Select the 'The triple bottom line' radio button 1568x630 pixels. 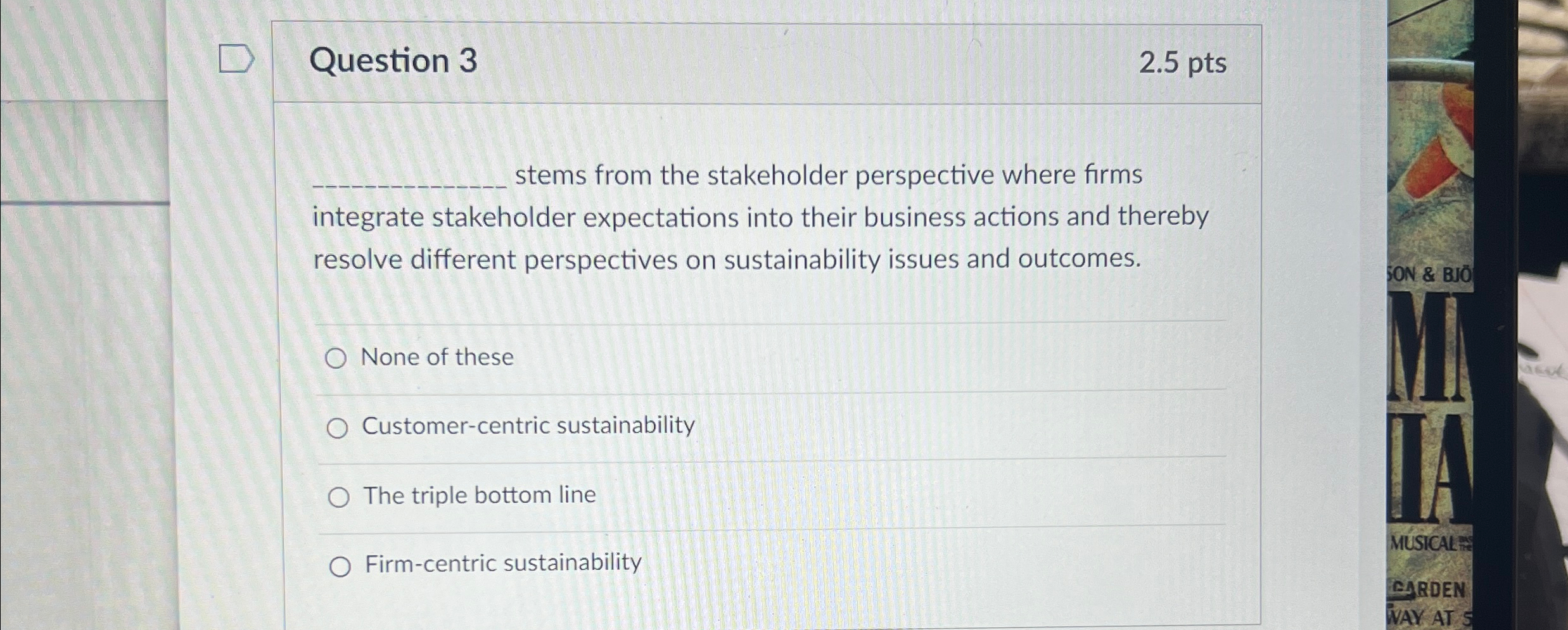pos(341,497)
